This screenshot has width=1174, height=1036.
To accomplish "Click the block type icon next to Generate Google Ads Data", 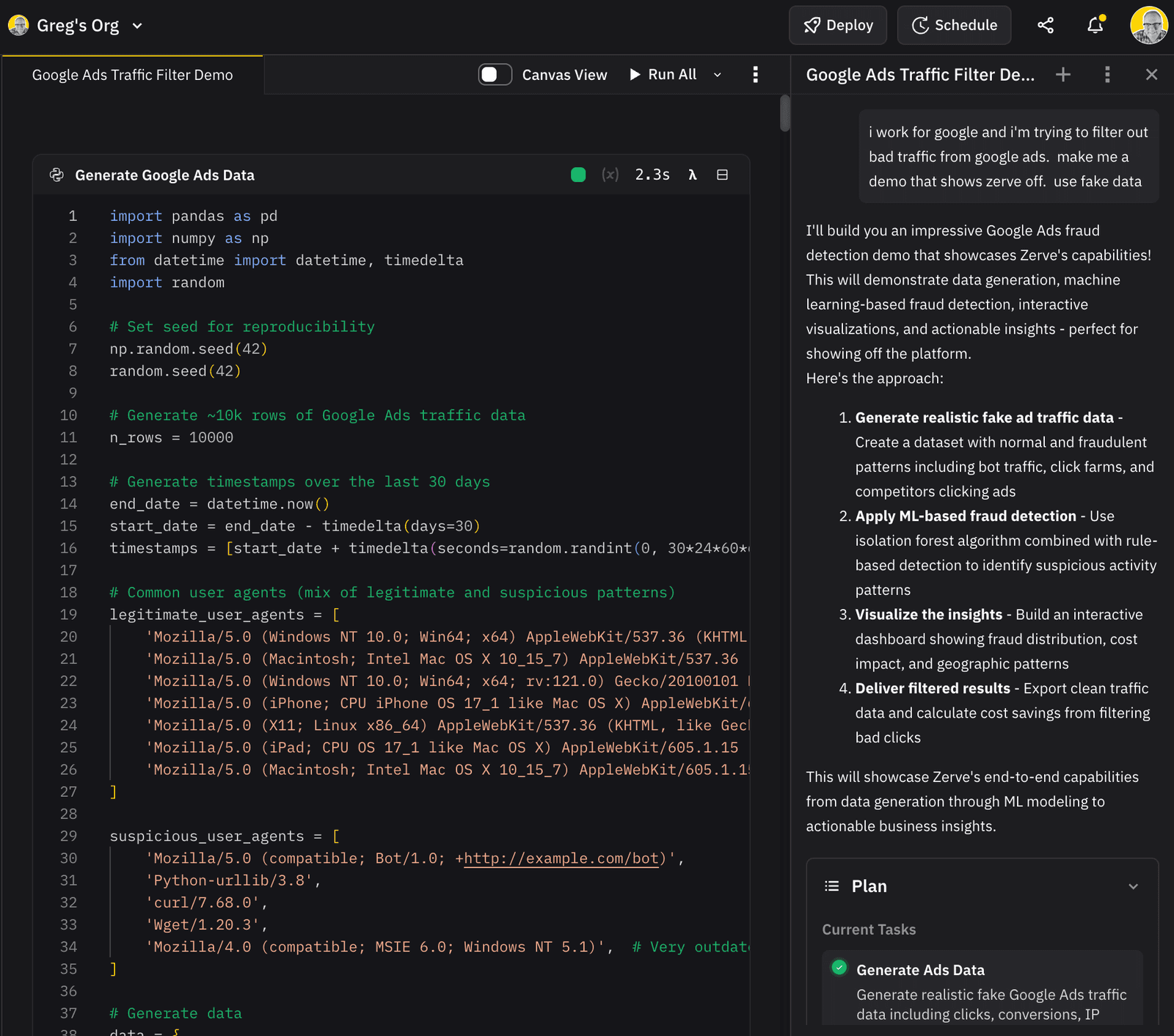I will pyautogui.click(x=56, y=175).
